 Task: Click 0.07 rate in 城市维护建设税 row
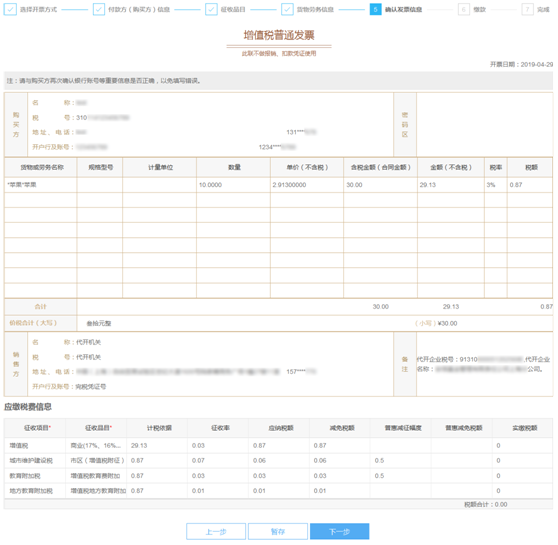click(198, 460)
